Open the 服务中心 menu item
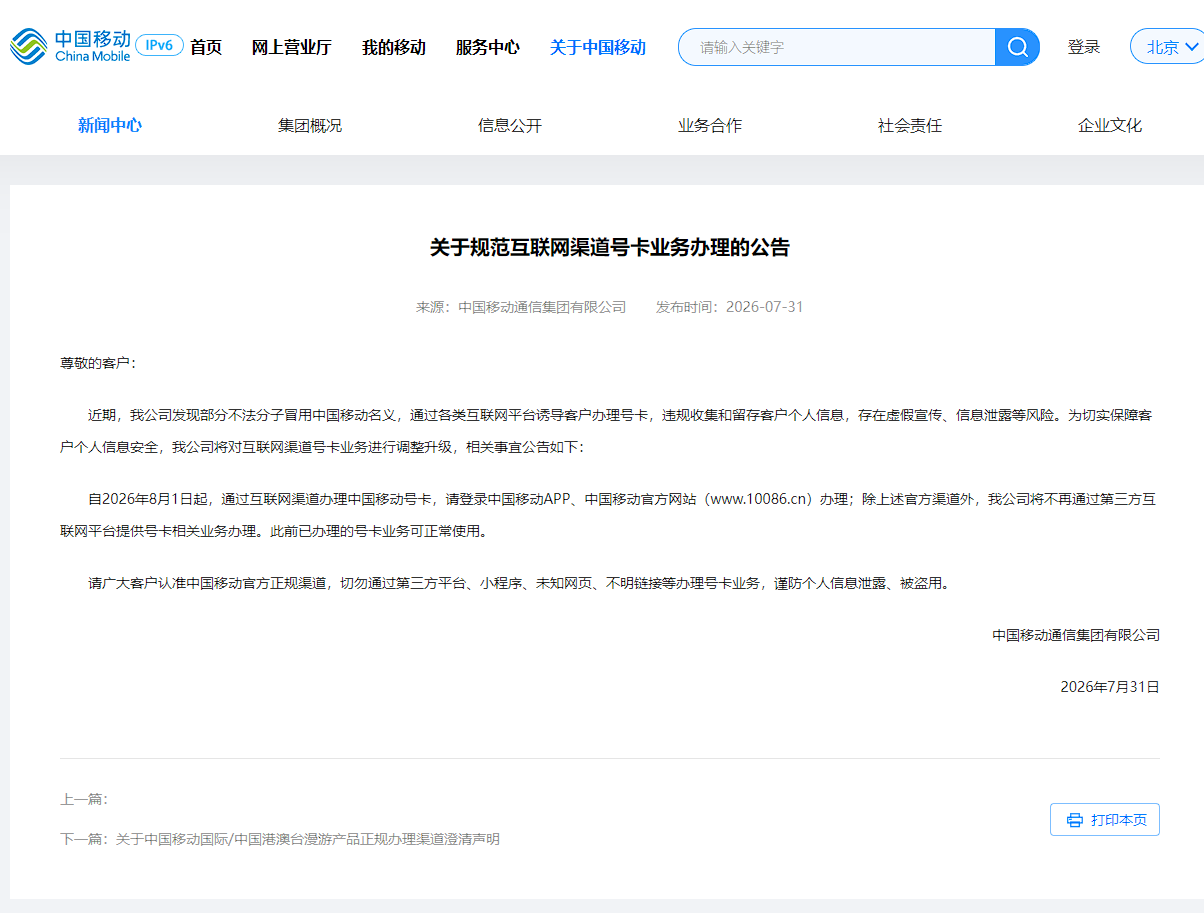 [x=488, y=47]
